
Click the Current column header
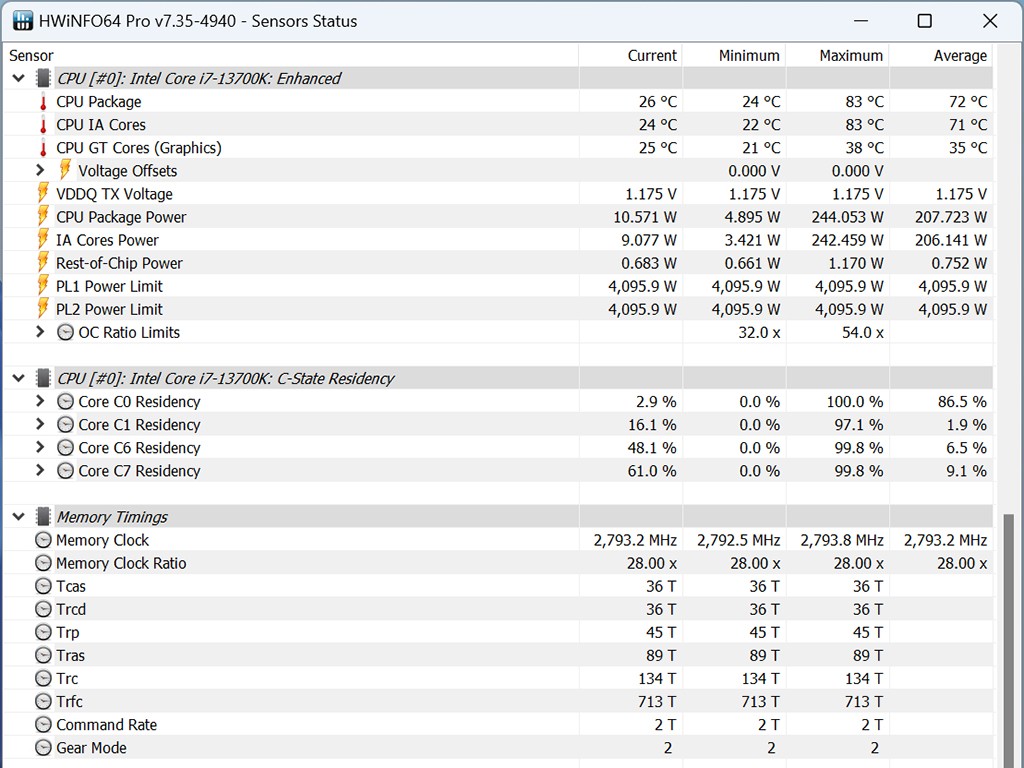point(652,56)
